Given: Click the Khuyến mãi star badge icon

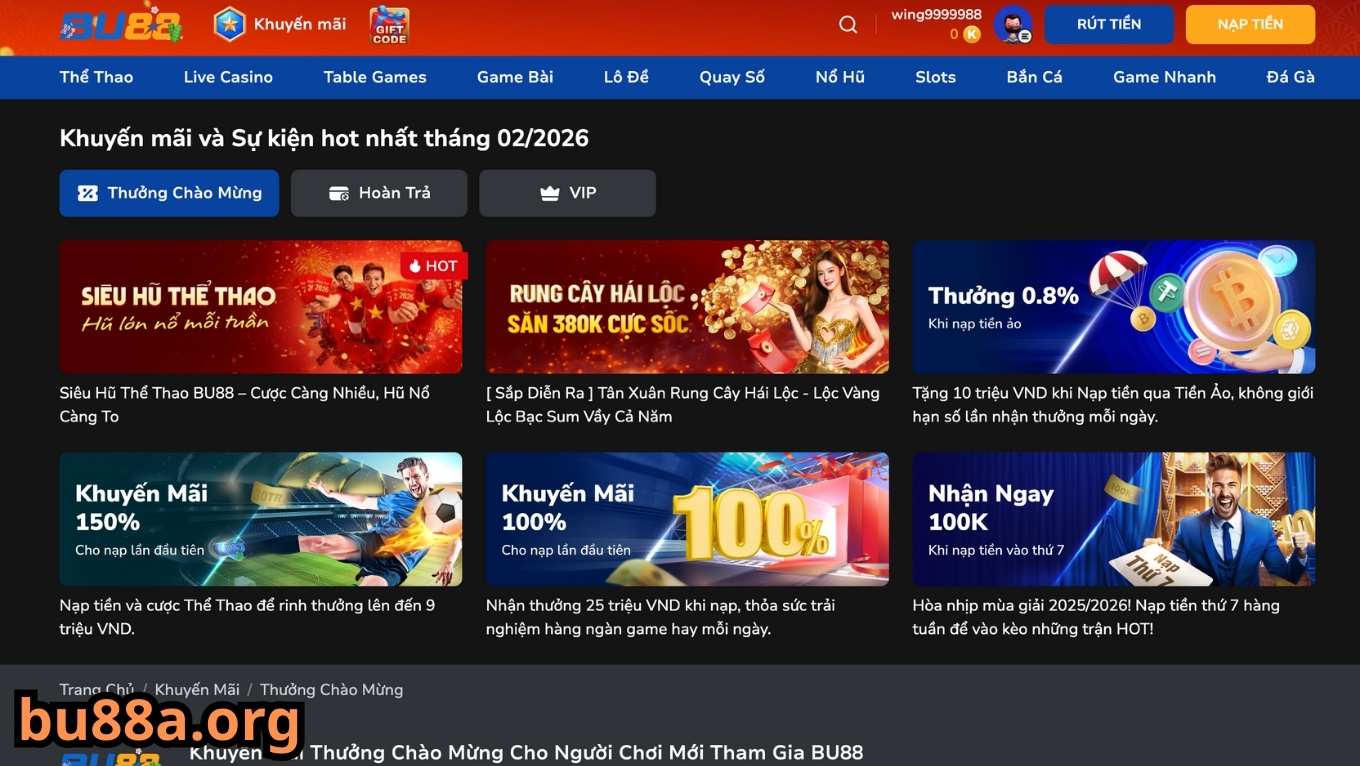Looking at the screenshot, I should (229, 25).
